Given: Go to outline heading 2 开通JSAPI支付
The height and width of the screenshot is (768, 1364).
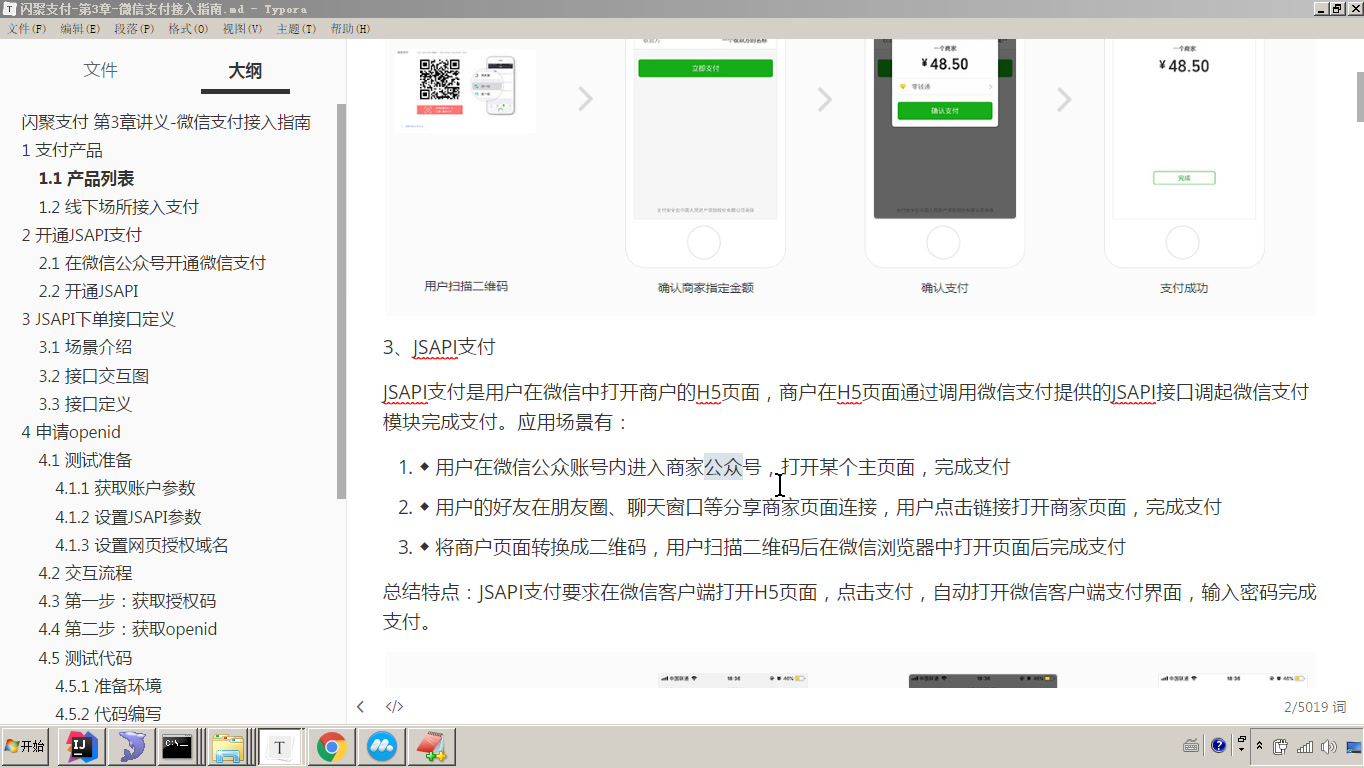Looking at the screenshot, I should [x=82, y=235].
